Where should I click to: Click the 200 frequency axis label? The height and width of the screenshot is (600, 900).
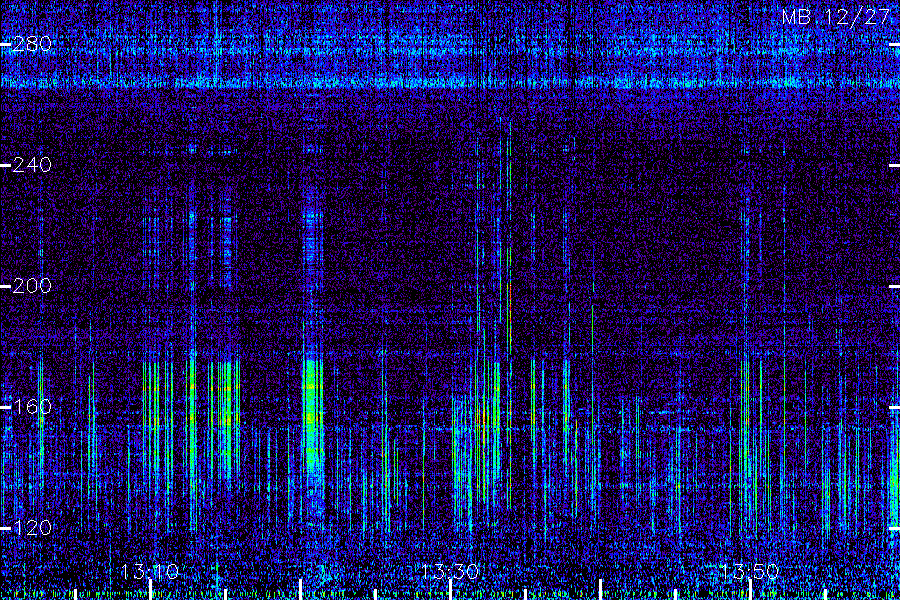coord(32,286)
